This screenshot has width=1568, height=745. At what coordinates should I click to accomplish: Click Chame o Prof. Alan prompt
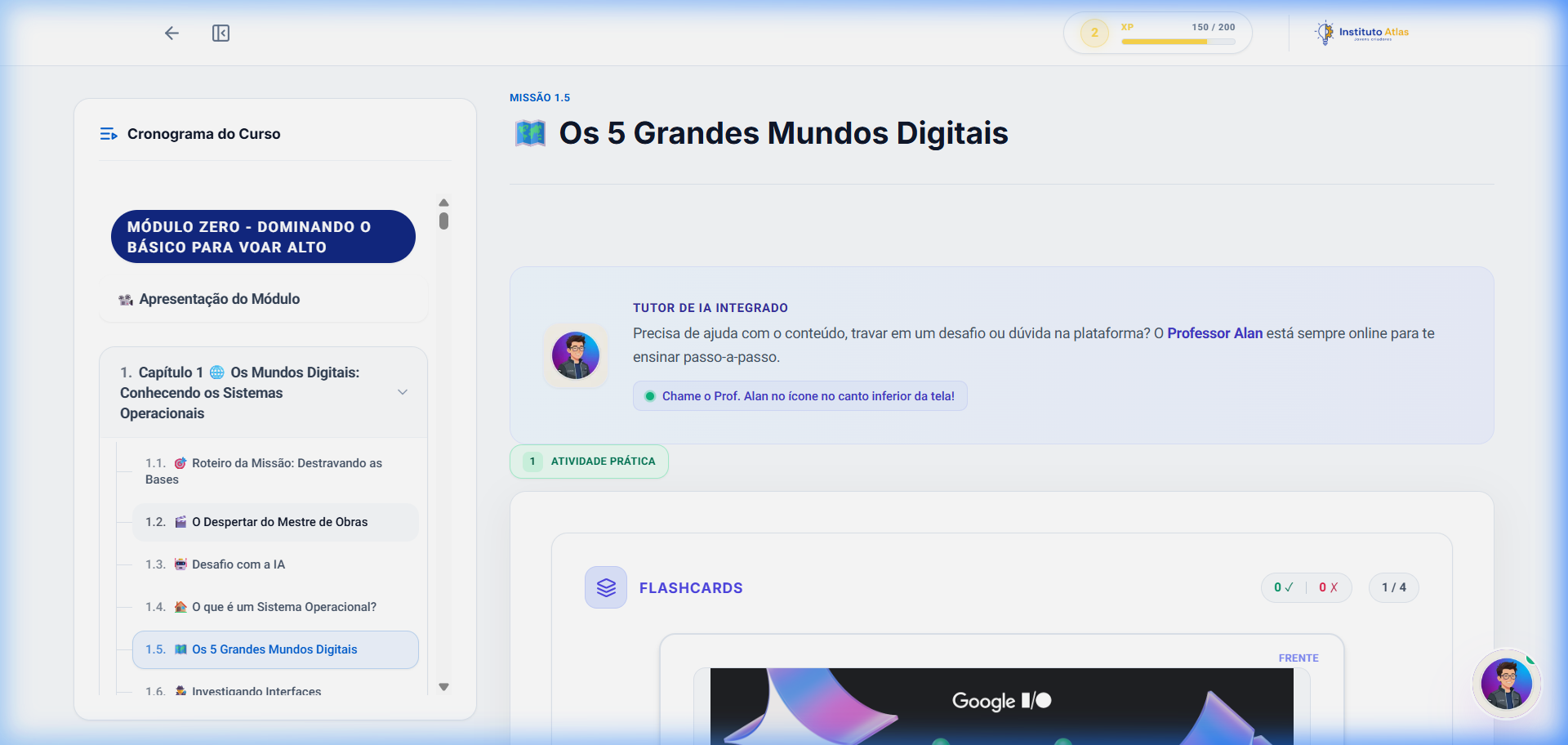(800, 396)
